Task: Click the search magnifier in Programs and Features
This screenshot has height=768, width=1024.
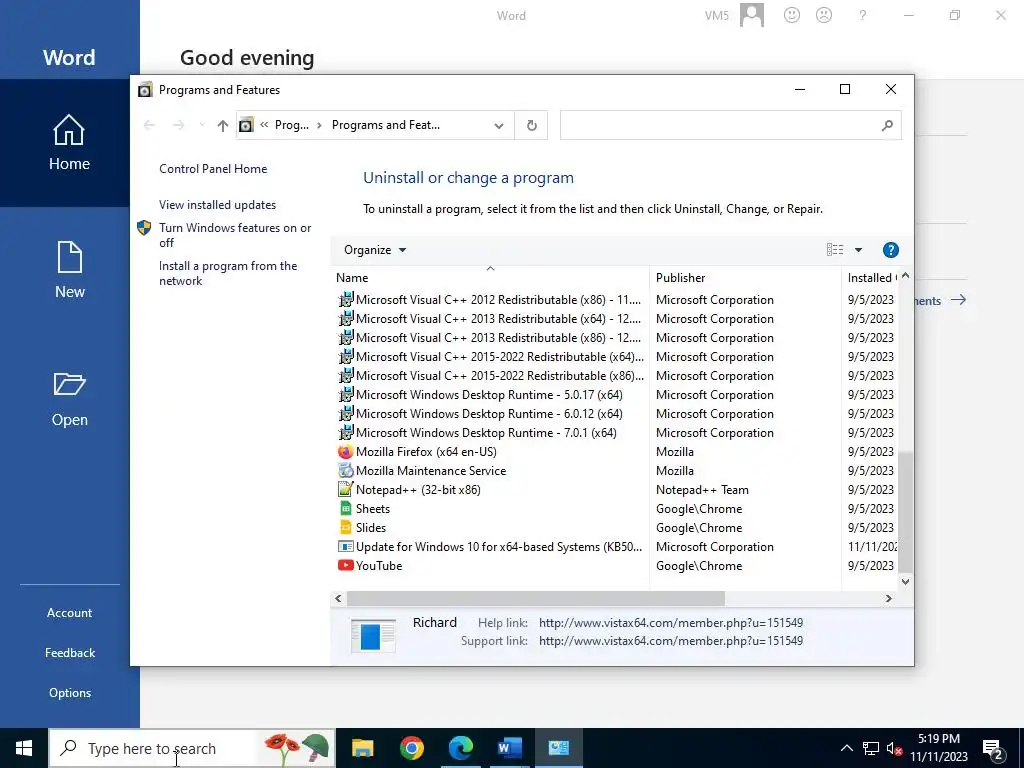Action: tap(887, 125)
